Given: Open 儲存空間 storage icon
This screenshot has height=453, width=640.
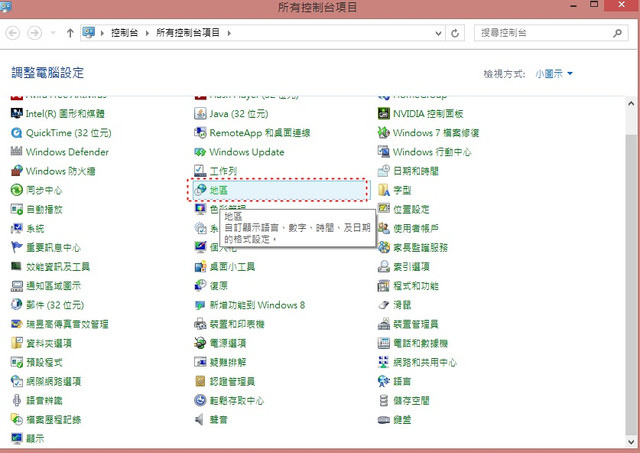Looking at the screenshot, I should pos(384,400).
